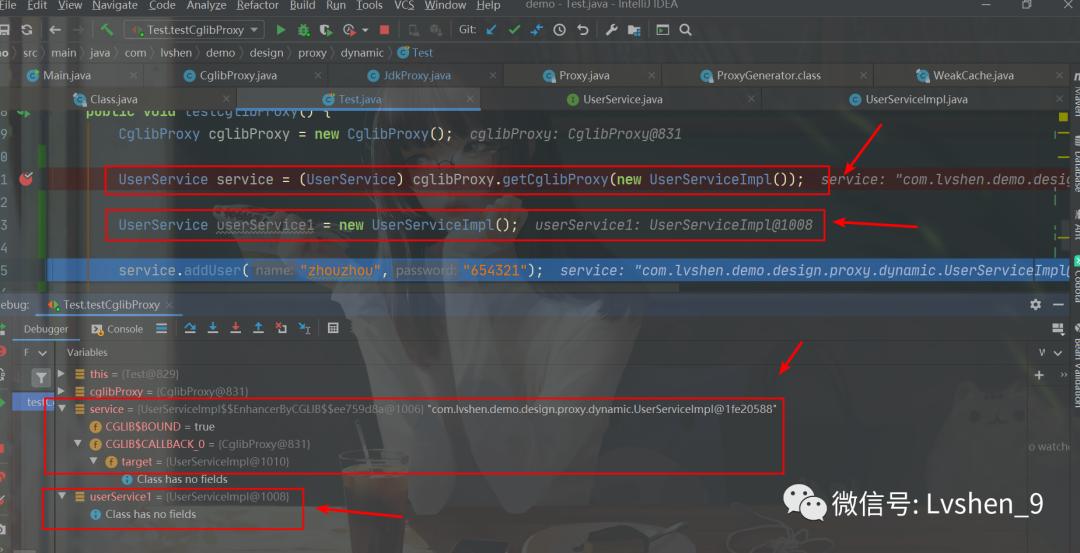Expand the cglibProxy variable node
Screen dimensions: 1080x553
point(62,392)
